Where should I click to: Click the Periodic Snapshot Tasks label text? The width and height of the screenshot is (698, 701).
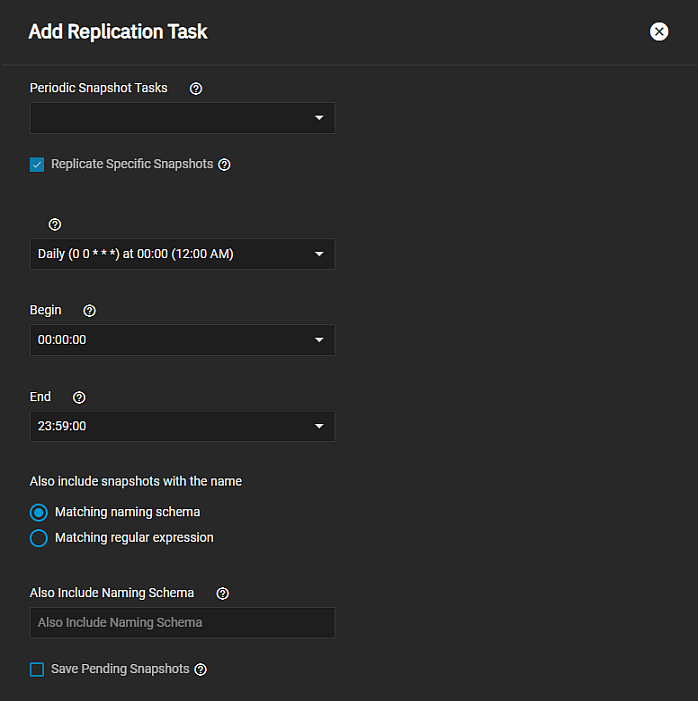click(x=99, y=88)
